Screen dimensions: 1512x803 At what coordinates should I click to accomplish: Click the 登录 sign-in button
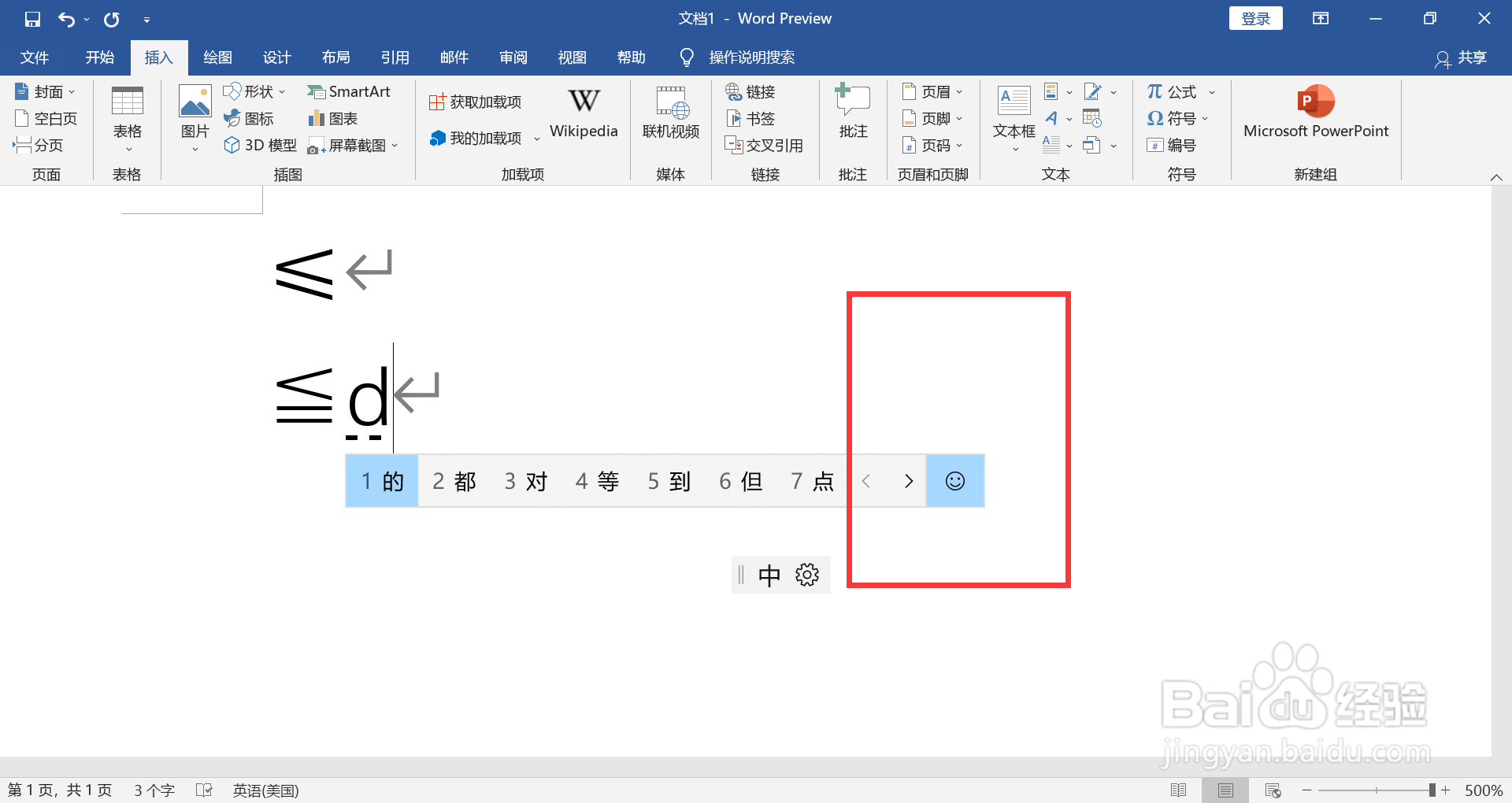click(1255, 18)
